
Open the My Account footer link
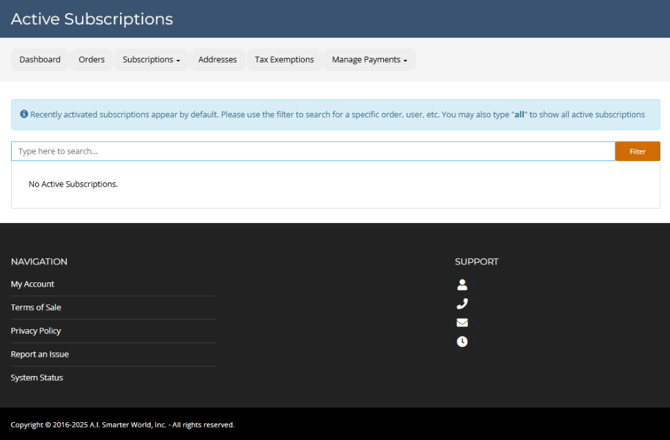[33, 284]
